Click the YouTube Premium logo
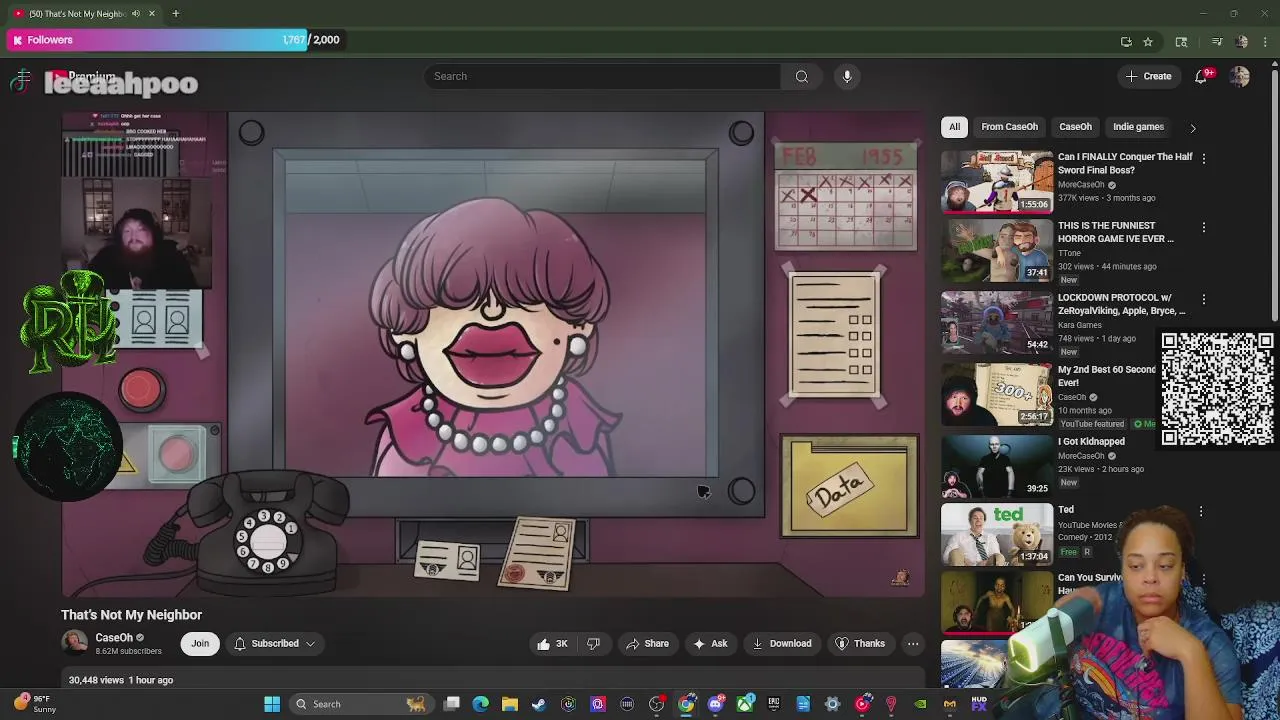The height and width of the screenshot is (720, 1280). point(85,76)
